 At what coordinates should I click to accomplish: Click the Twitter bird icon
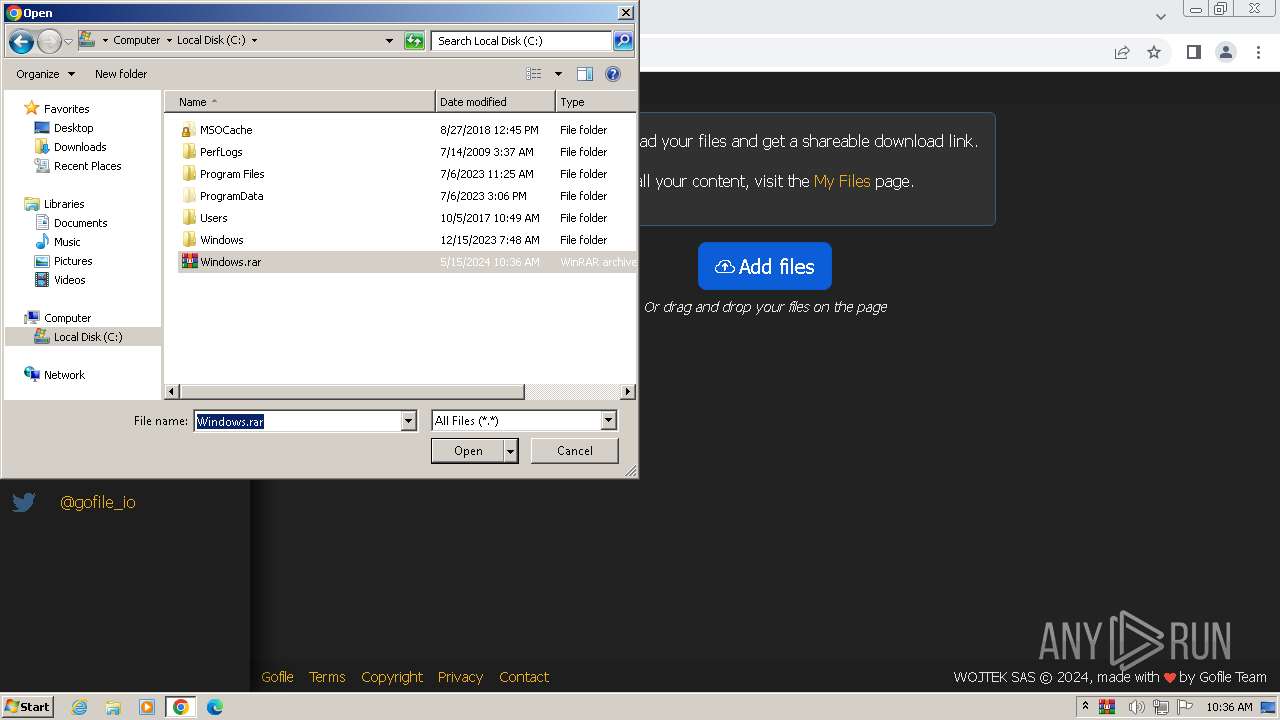coord(24,502)
